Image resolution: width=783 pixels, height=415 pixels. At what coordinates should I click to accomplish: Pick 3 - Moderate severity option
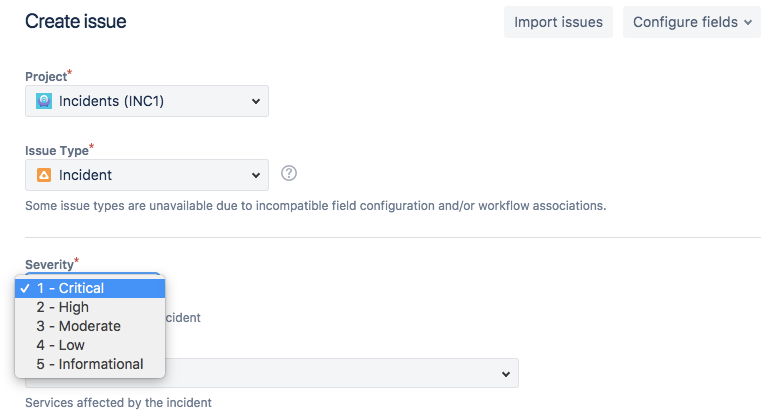90,326
